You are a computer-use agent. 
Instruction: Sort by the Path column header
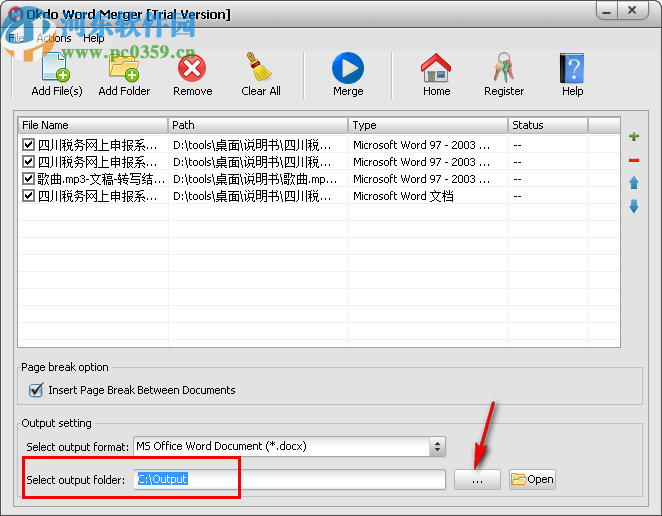[x=258, y=125]
